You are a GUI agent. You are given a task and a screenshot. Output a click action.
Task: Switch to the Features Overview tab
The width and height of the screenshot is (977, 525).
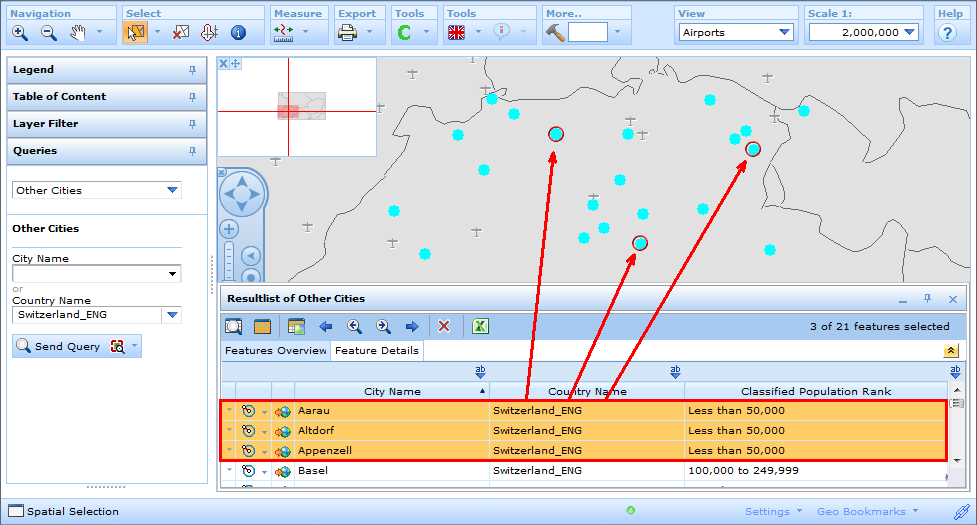click(x=275, y=351)
